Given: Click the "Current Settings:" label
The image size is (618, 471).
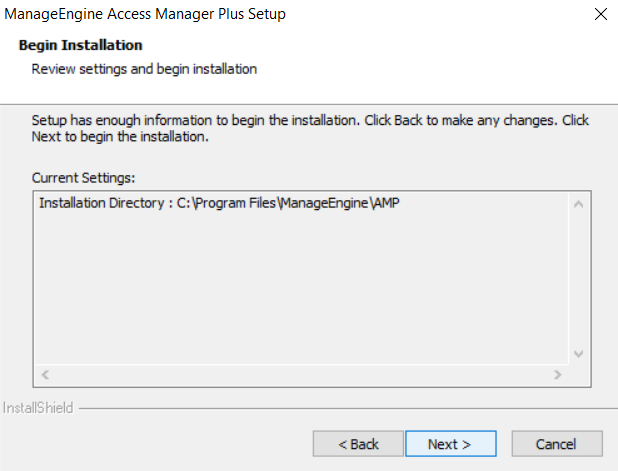Looking at the screenshot, I should [83, 177].
